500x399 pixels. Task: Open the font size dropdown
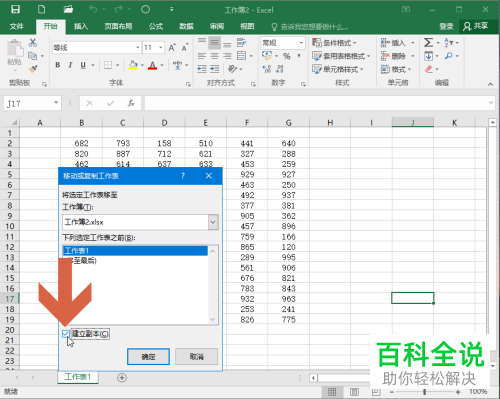tap(161, 48)
